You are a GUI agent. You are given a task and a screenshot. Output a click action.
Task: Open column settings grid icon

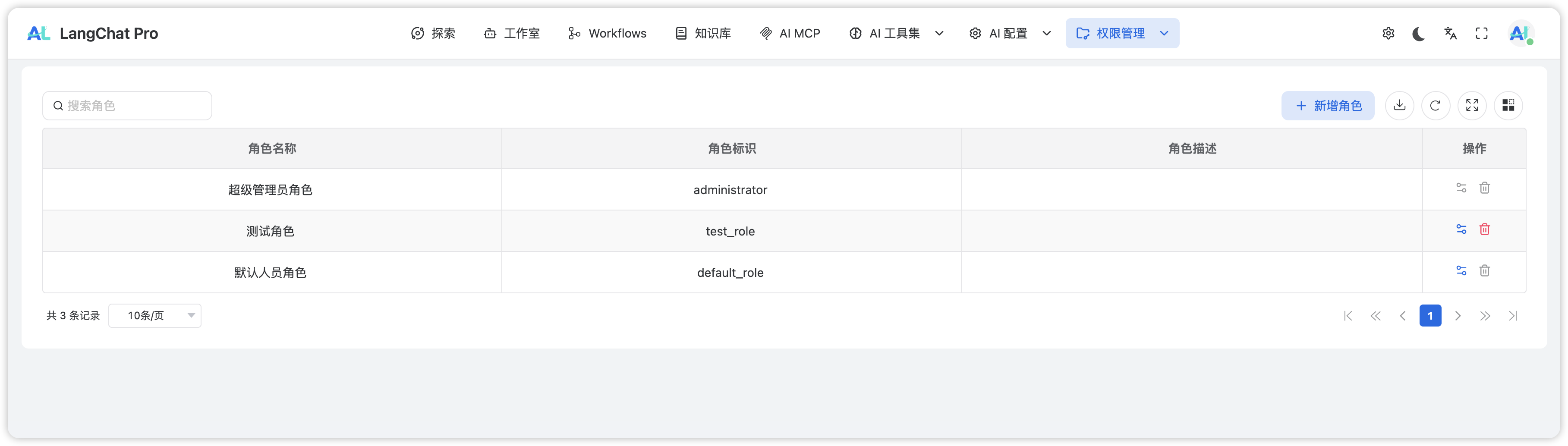[1508, 105]
